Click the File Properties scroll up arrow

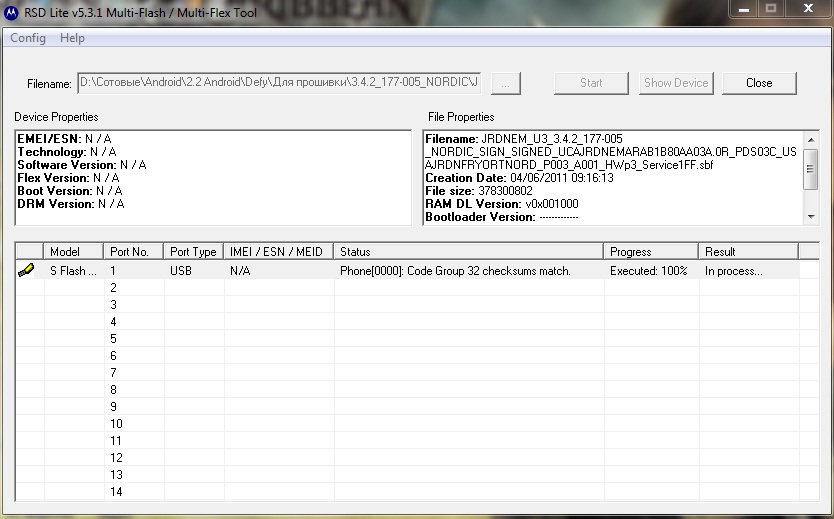click(811, 140)
